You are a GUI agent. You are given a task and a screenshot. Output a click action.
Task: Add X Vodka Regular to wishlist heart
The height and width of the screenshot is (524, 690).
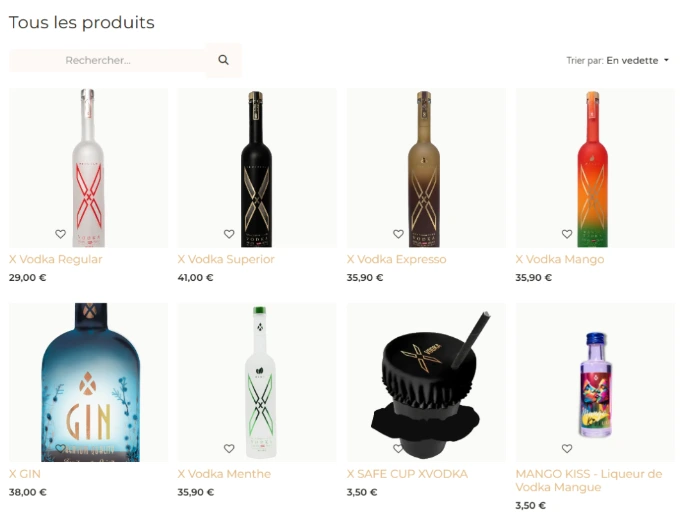coord(60,234)
